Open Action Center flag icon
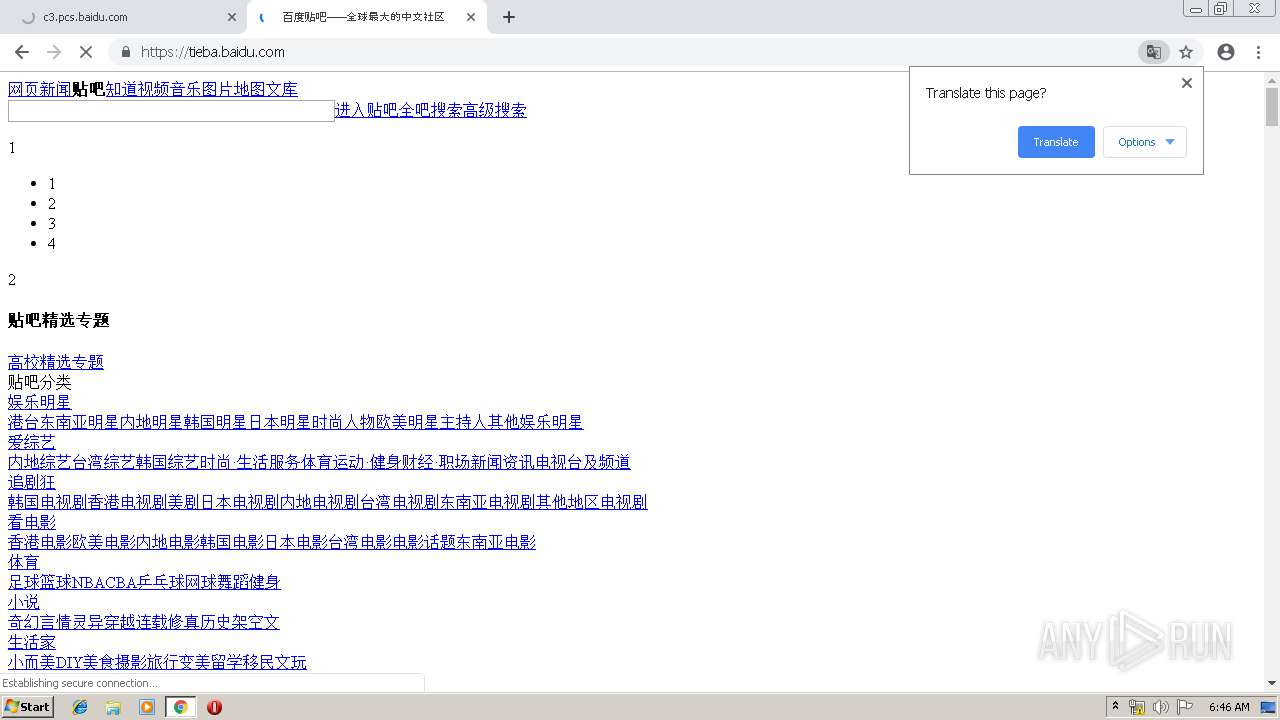 (1185, 707)
